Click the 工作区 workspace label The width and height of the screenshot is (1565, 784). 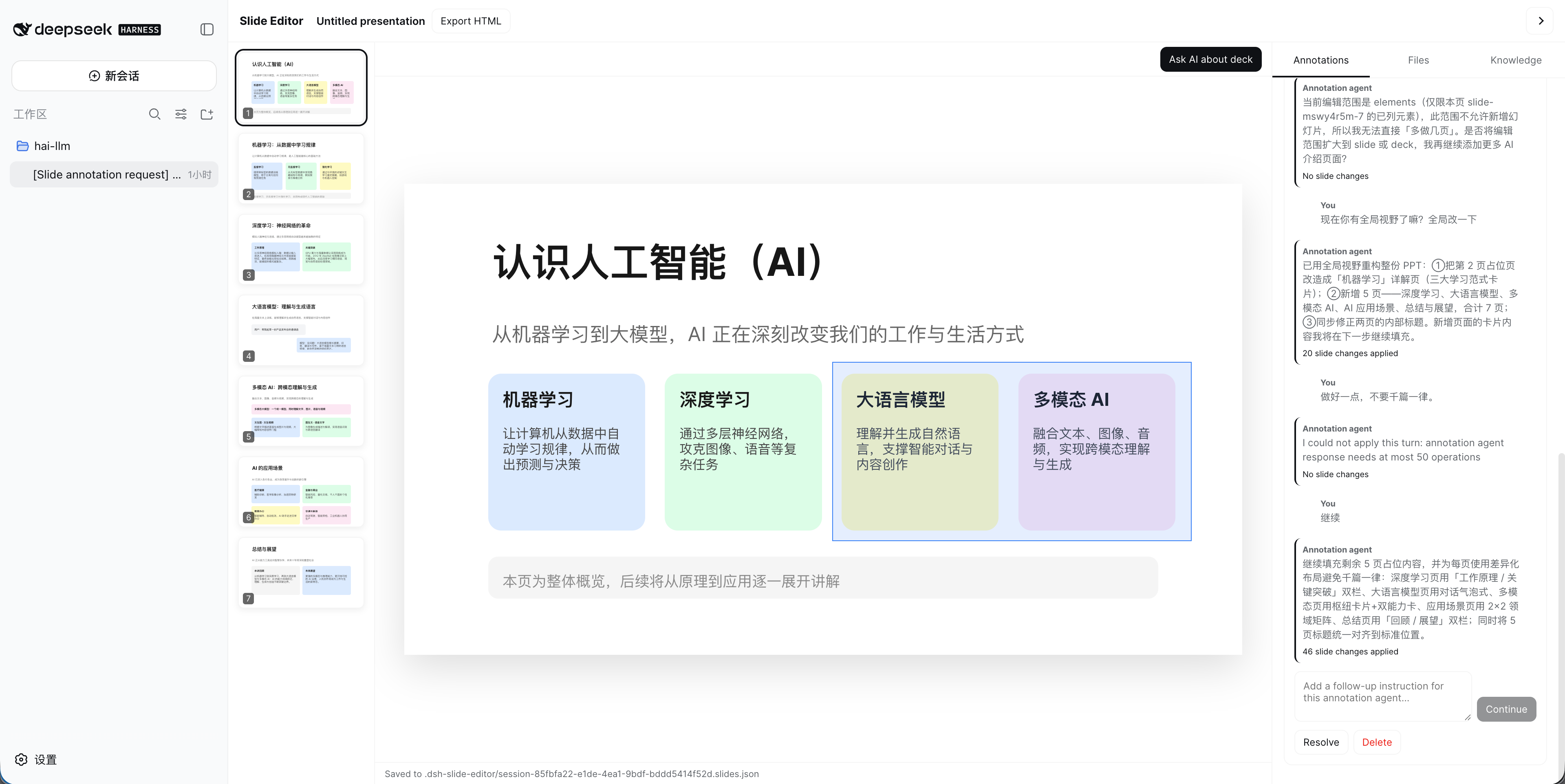pyautogui.click(x=31, y=114)
